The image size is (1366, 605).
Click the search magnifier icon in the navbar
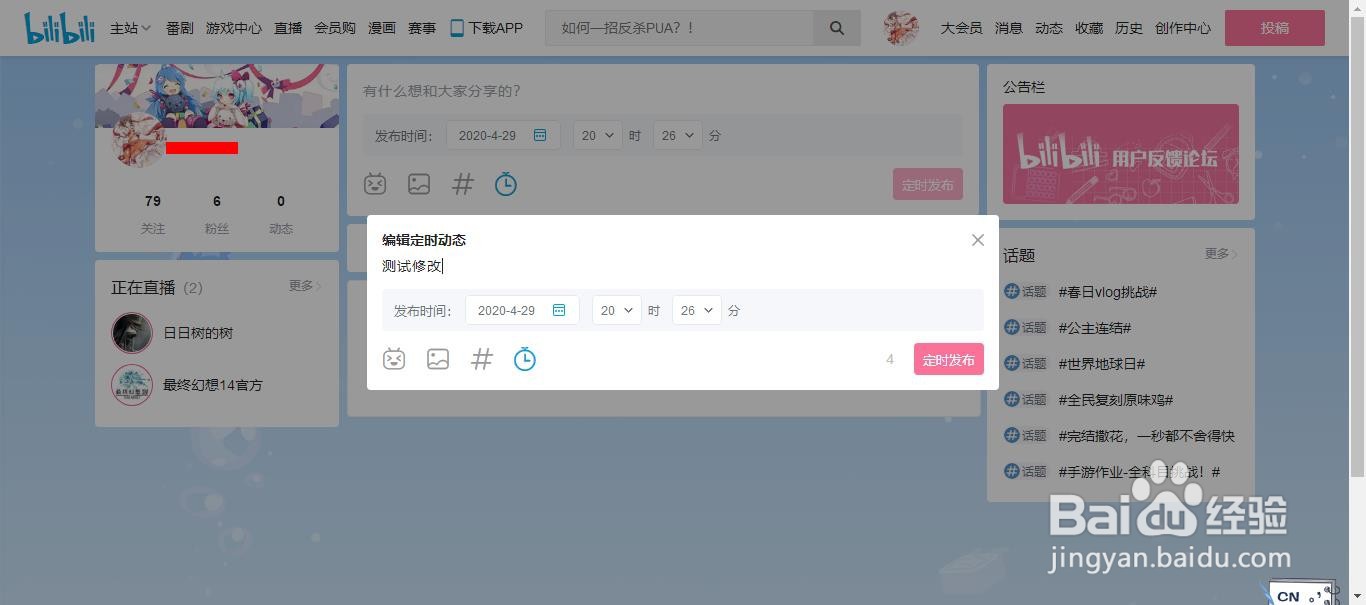coord(836,28)
